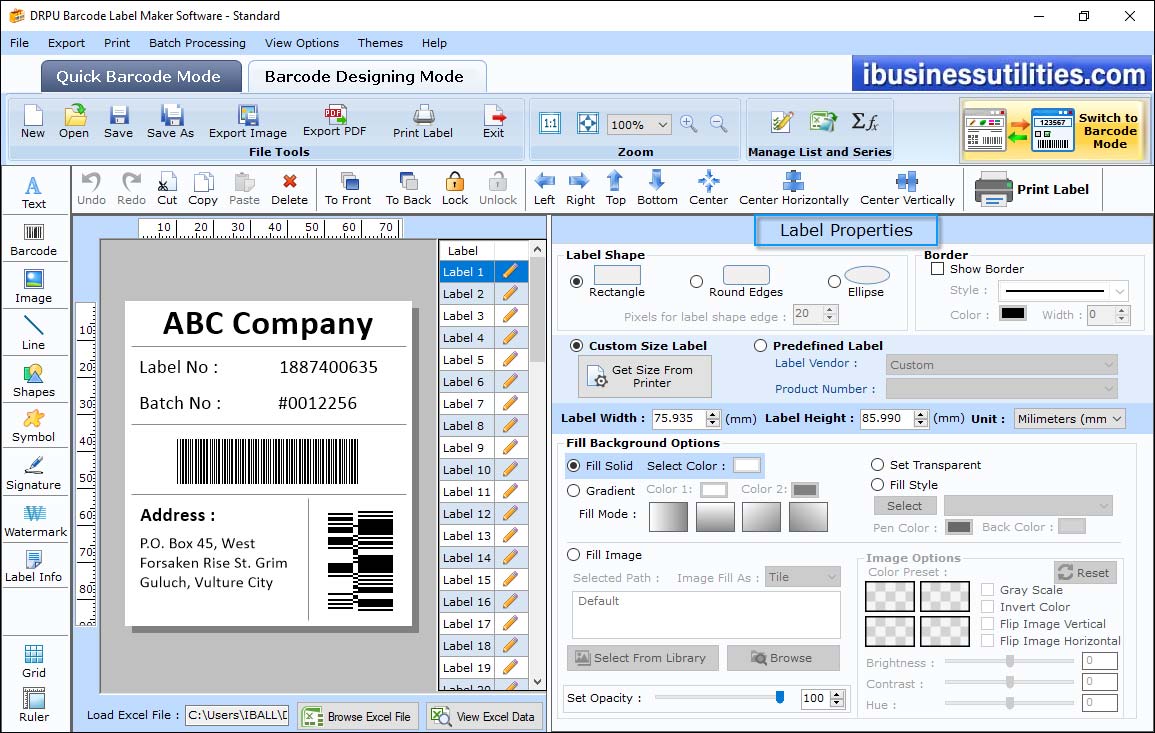The image size is (1155, 733).
Task: Select the Round Edges label shape
Action: (696, 281)
